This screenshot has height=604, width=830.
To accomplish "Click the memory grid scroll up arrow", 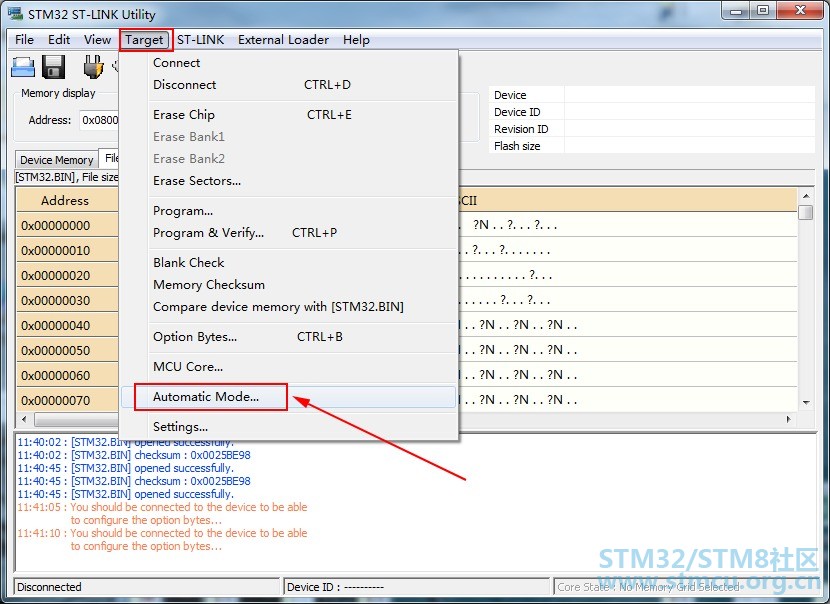I will (806, 196).
